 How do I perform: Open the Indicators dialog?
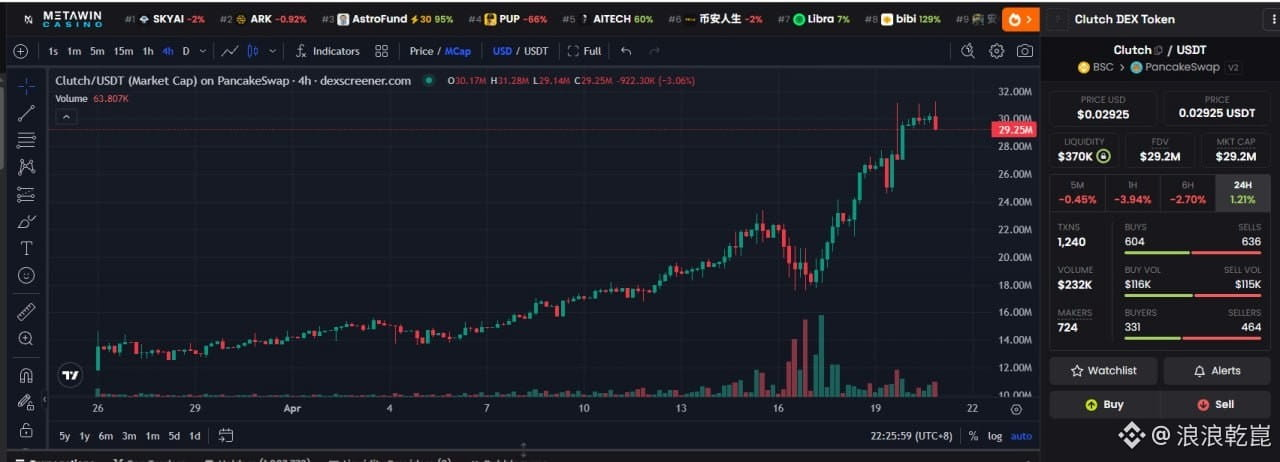pos(327,51)
